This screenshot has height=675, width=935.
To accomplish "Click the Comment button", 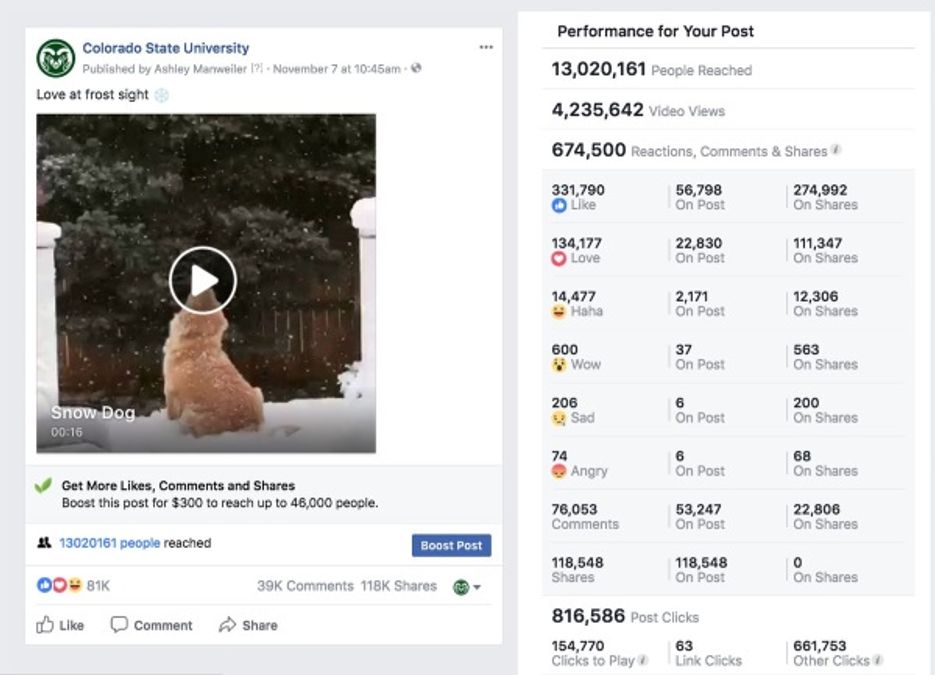I will [x=151, y=625].
